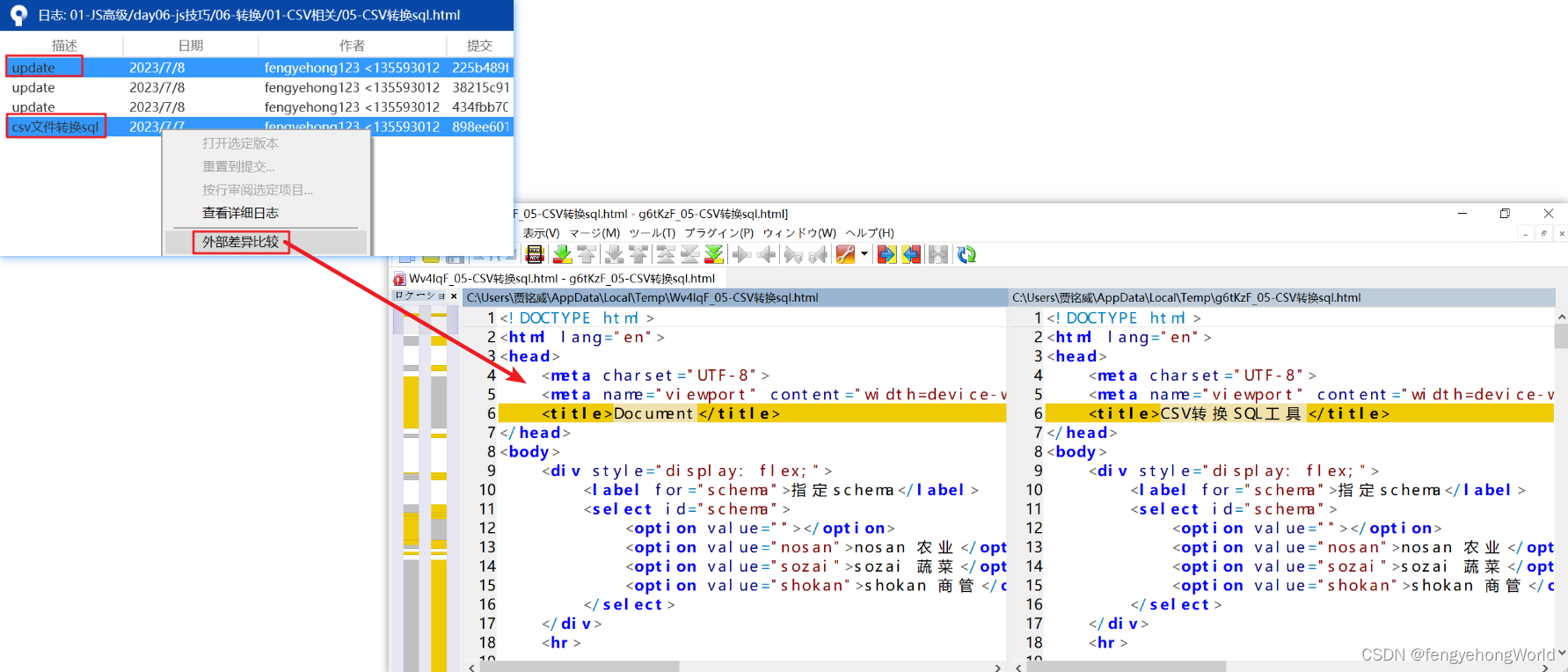The height and width of the screenshot is (672, 1568).
Task: Select the Wv4IqF_05-CSV转换sql.html comparison tab
Action: coord(562,279)
